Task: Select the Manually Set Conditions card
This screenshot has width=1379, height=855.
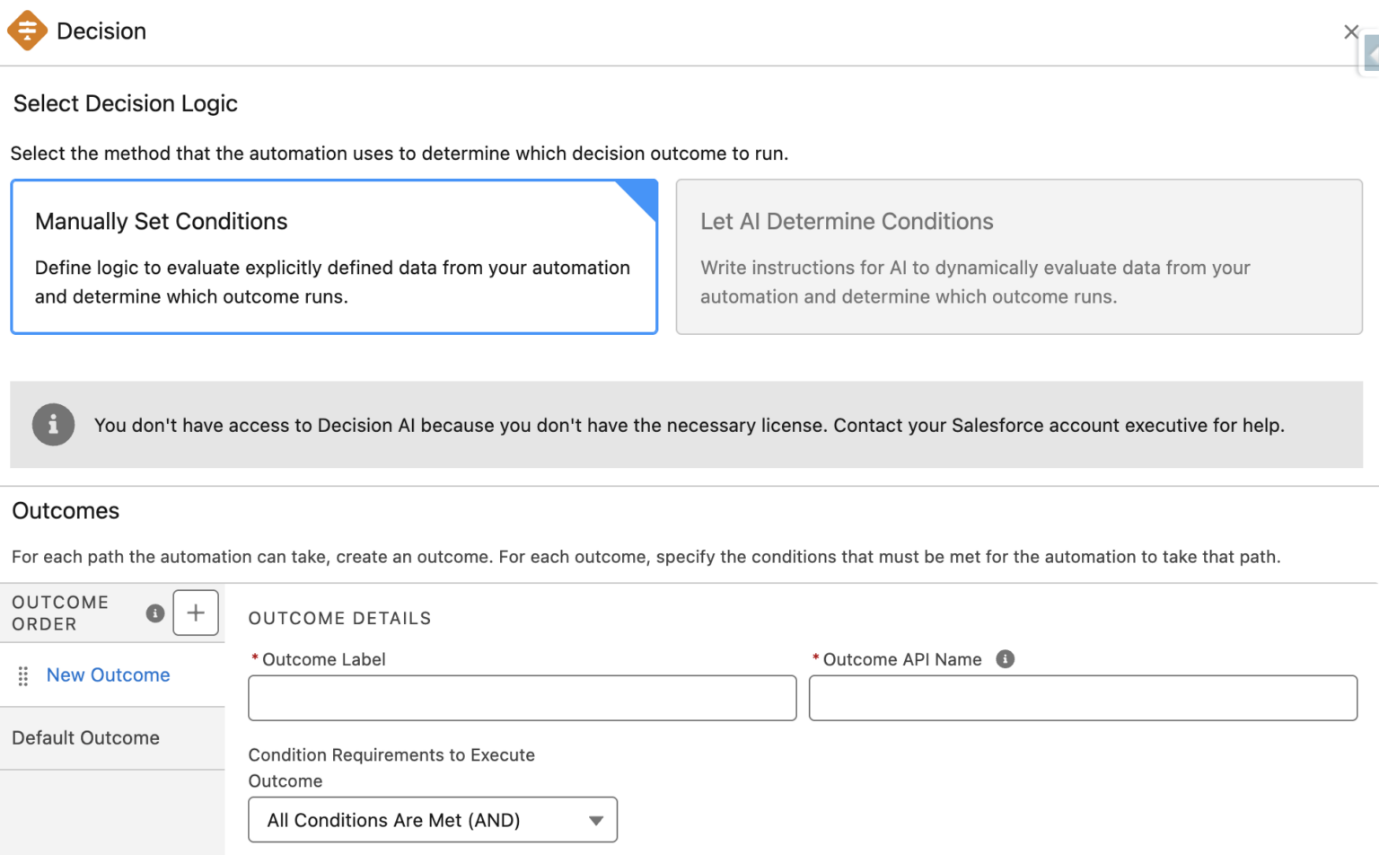Action: [x=334, y=256]
